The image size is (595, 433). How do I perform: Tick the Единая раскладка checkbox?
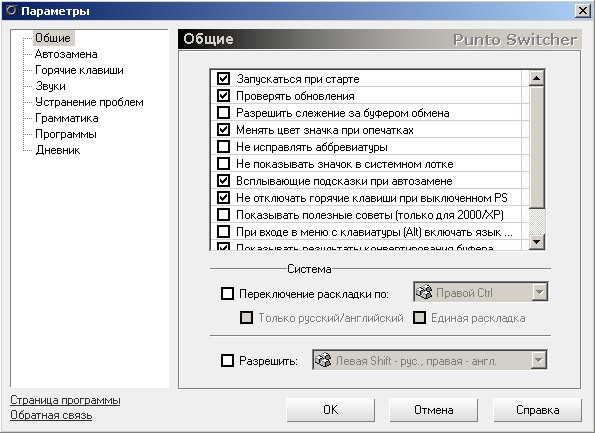pos(419,318)
